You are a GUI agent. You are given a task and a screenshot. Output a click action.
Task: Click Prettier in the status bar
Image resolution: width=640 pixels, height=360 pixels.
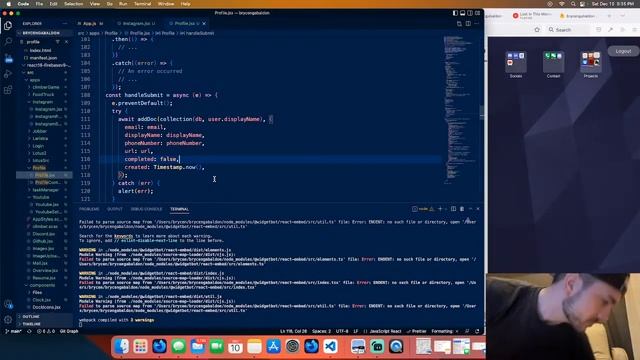[x=416, y=331]
